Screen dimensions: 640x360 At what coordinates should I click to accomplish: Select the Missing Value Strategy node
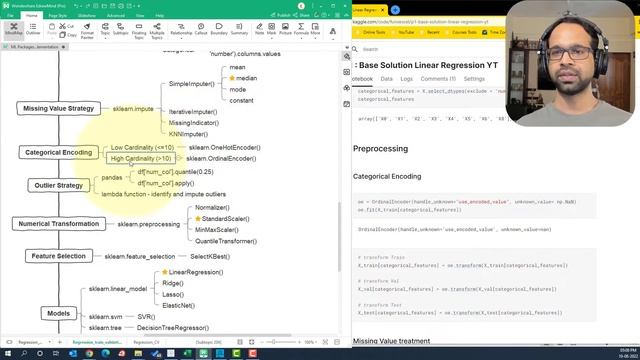[x=58, y=108]
